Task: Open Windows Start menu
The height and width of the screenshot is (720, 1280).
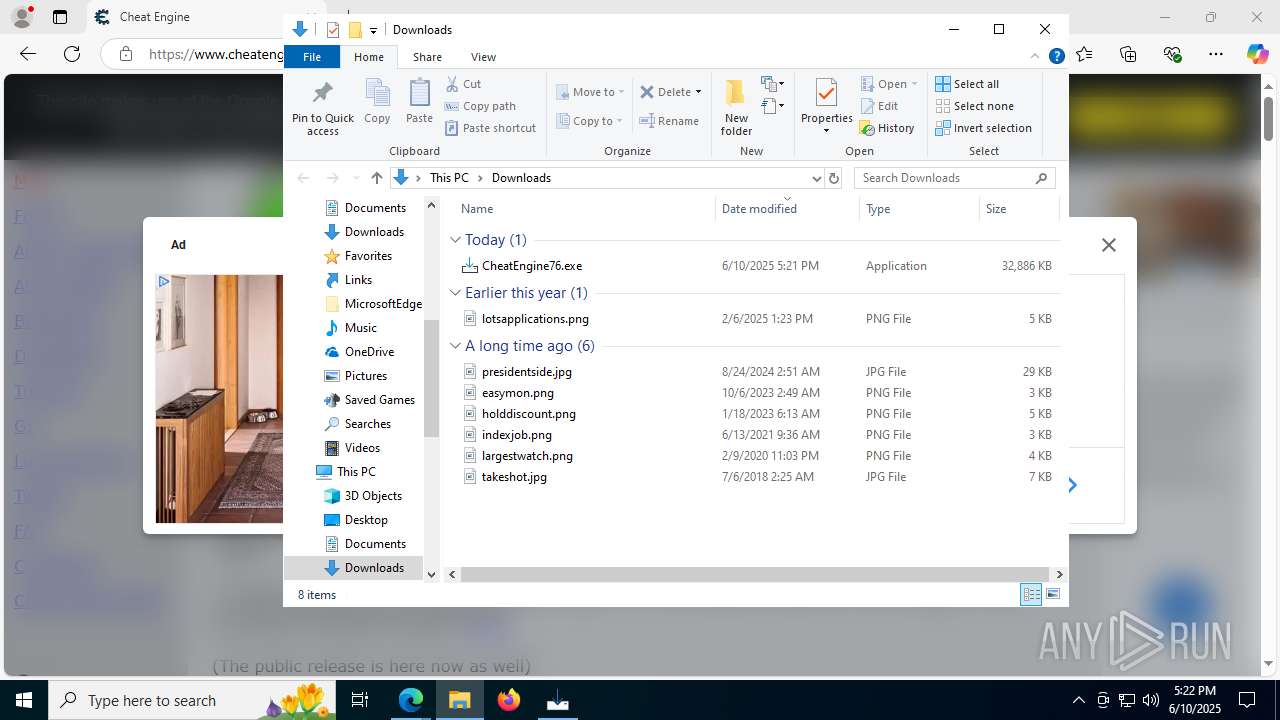Action: pyautogui.click(x=24, y=700)
